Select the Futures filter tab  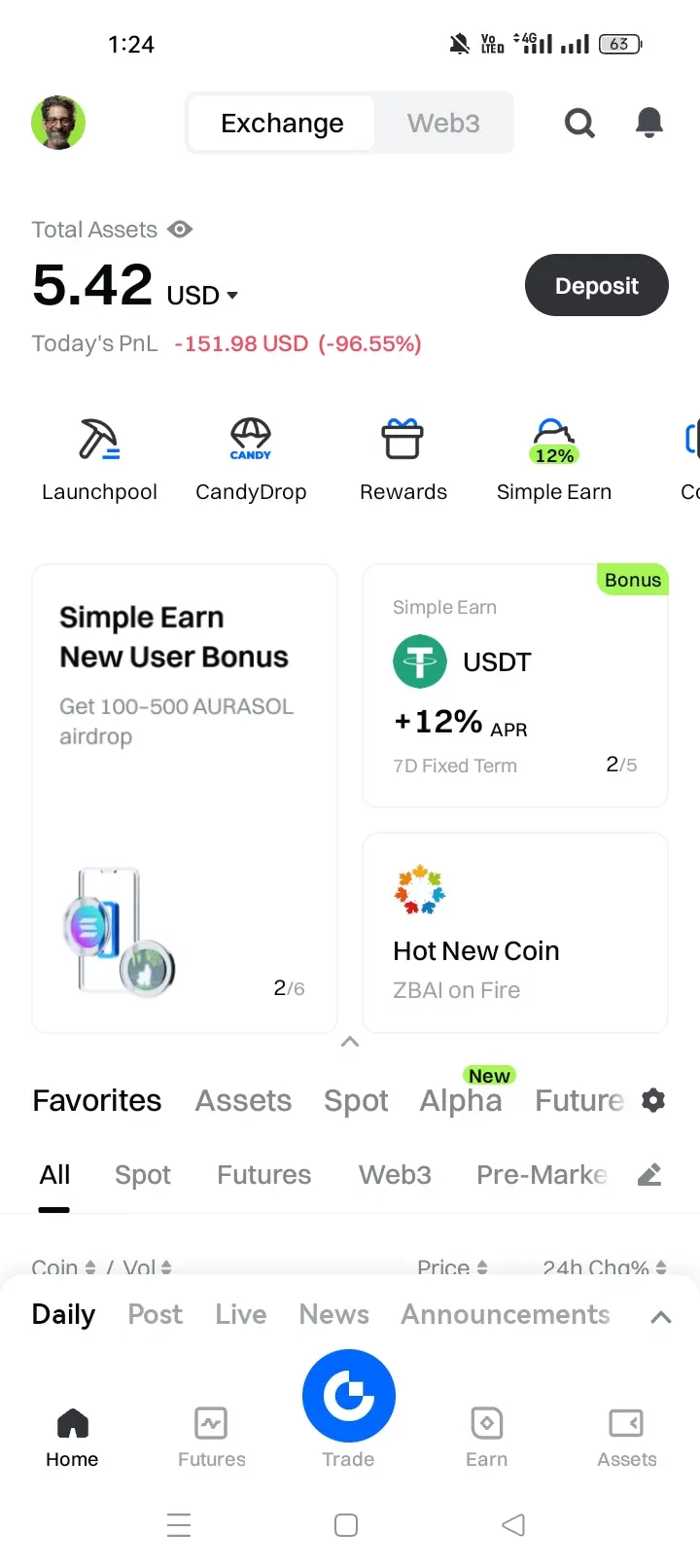tap(264, 1175)
